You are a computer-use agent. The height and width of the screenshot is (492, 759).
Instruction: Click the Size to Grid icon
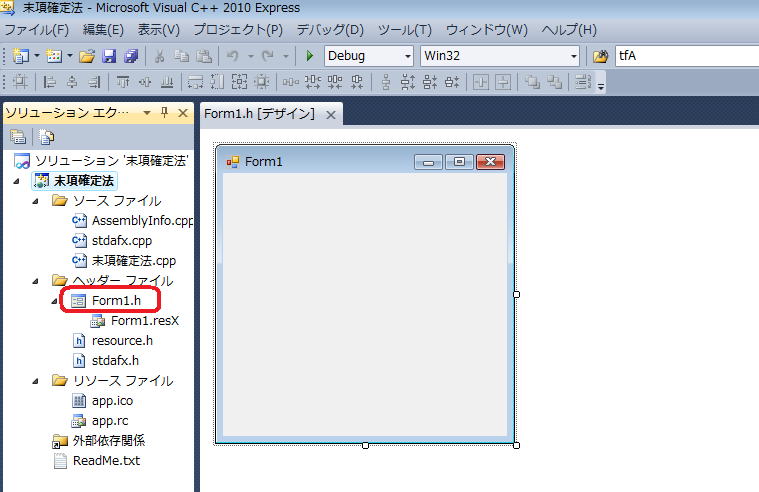point(262,82)
